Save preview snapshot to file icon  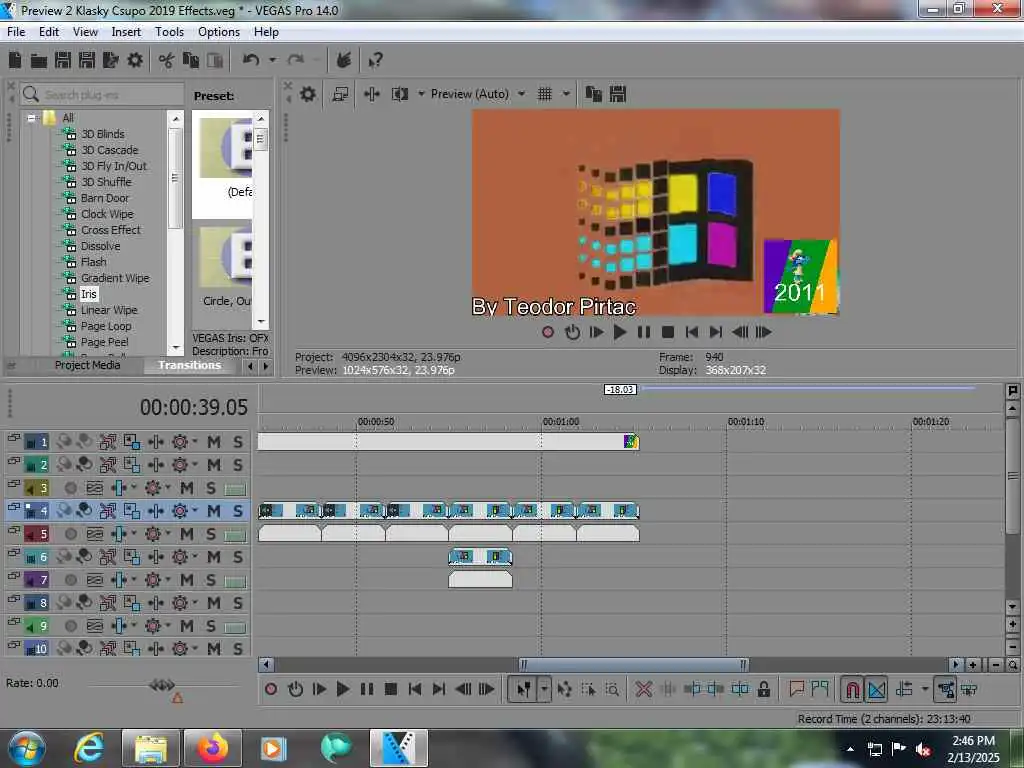[x=618, y=94]
